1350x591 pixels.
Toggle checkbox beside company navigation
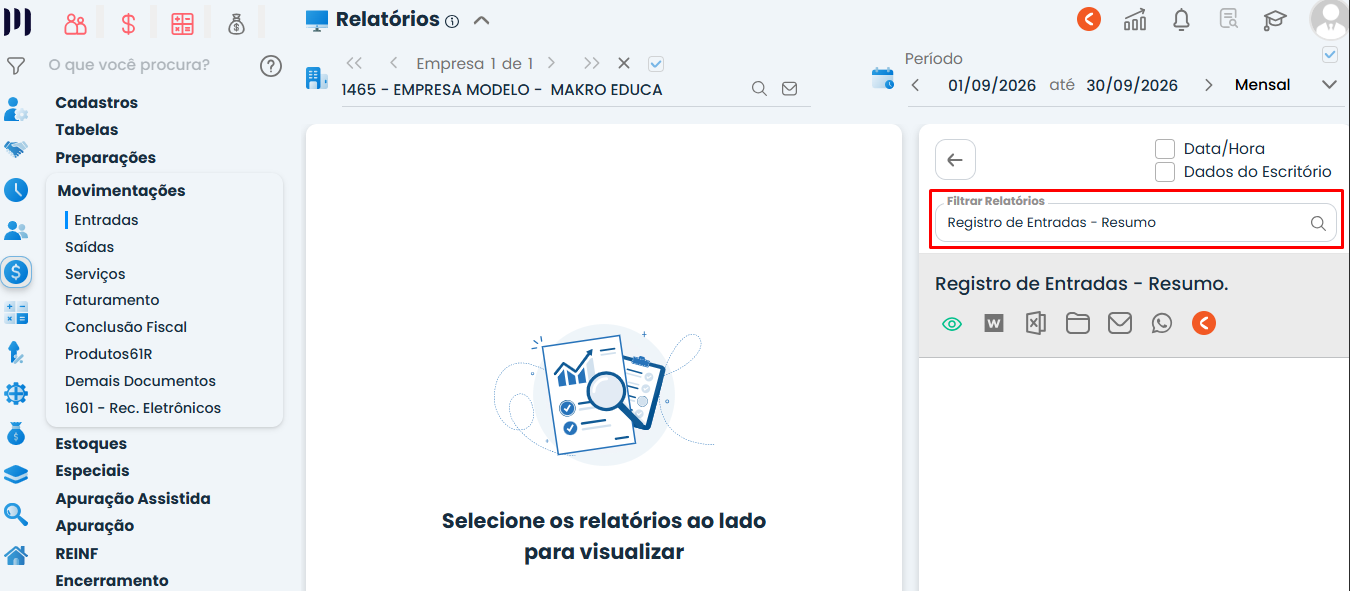(x=656, y=63)
